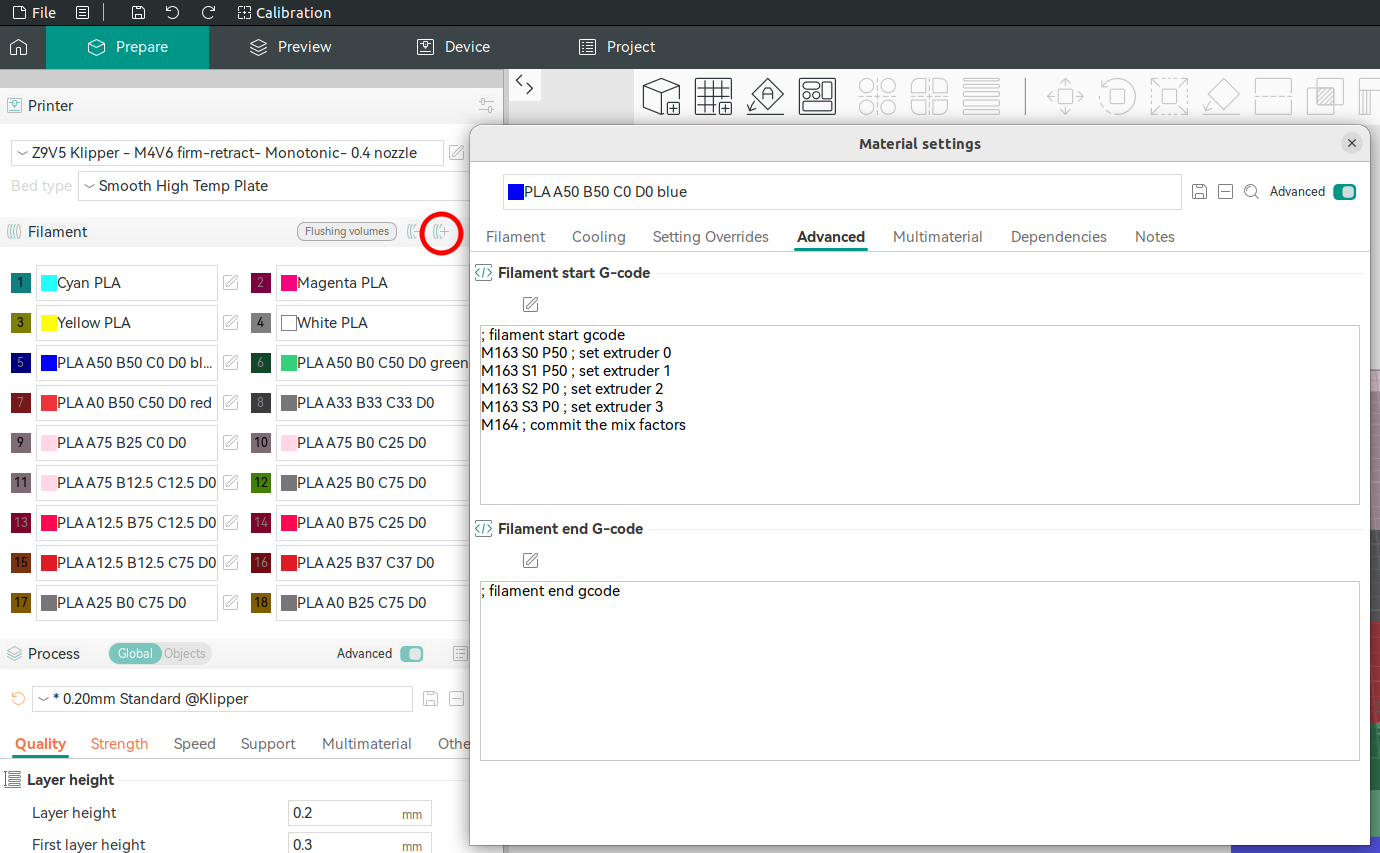Click filament 3 yellow color swatch

click(x=21, y=323)
